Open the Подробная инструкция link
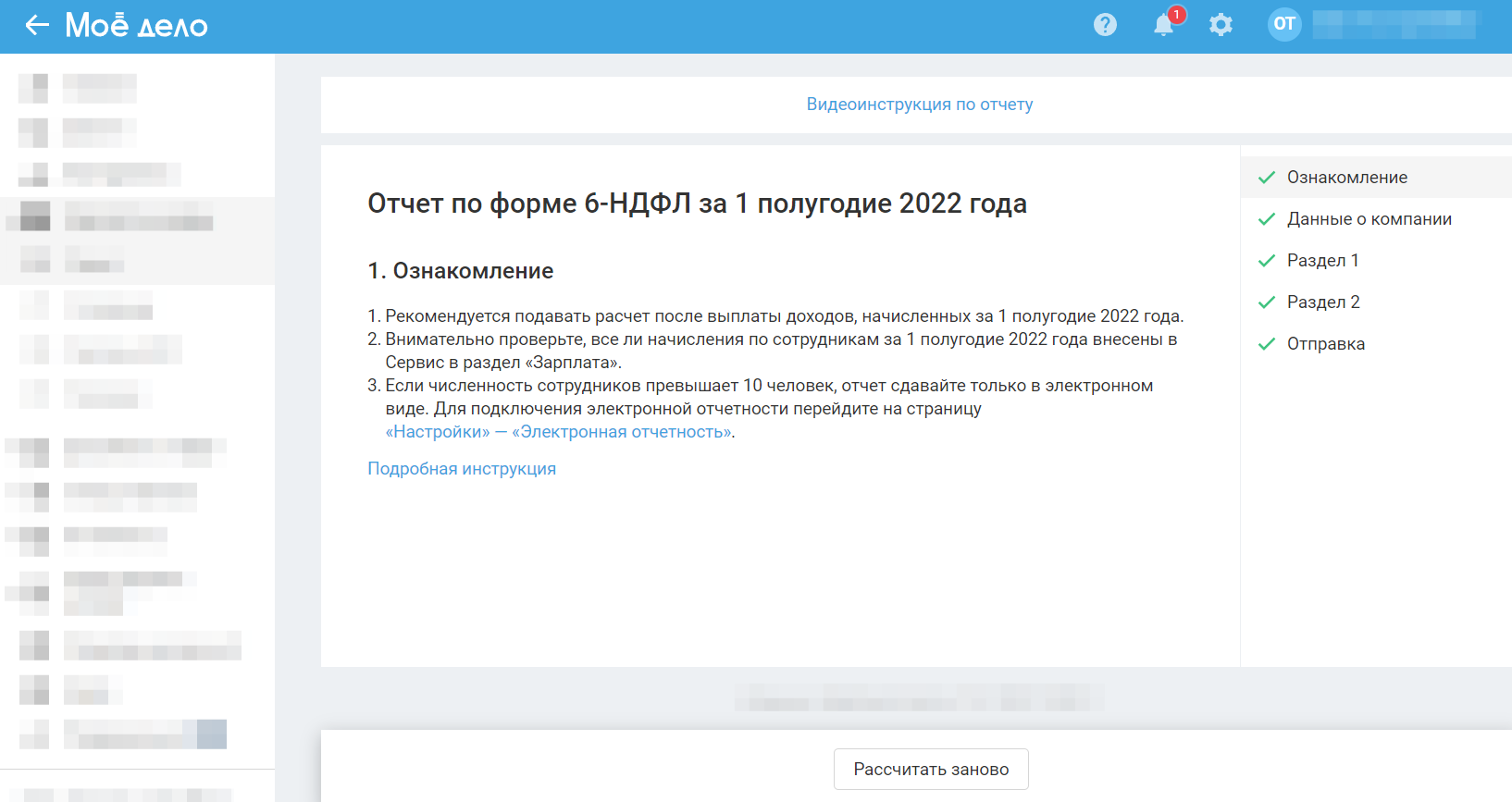Screen dimensions: 1512x802 click(462, 469)
